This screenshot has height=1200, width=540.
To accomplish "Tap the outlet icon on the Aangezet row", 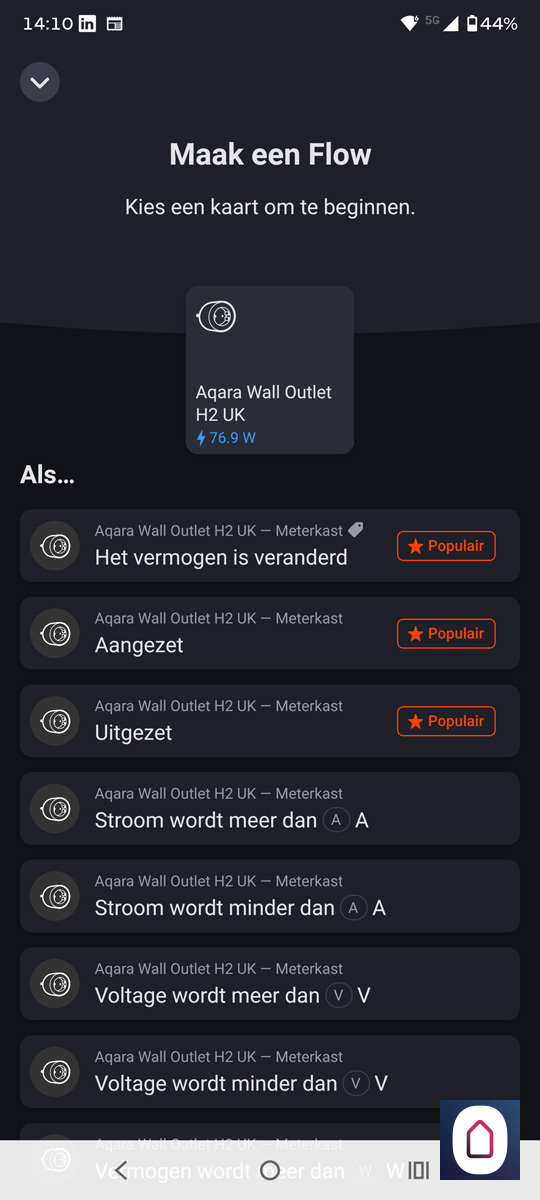I will (x=55, y=634).
